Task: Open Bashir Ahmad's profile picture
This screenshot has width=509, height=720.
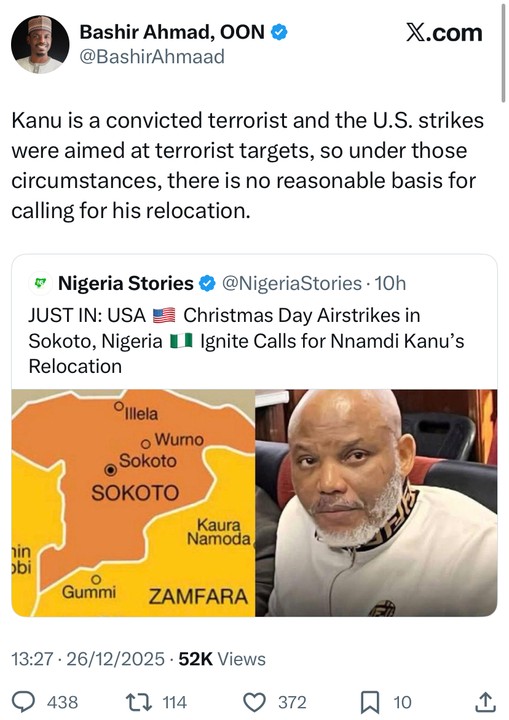Action: (x=40, y=44)
